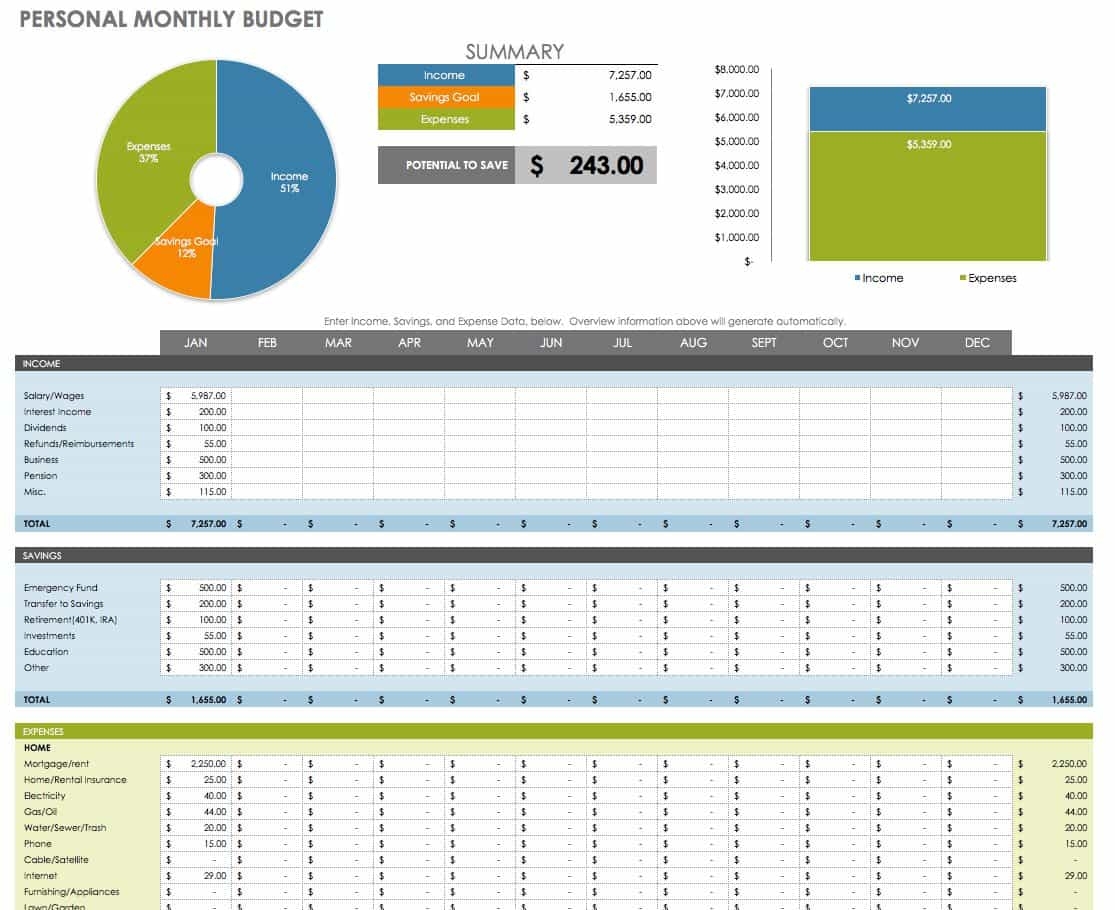Screen dimensions: 1115x910
Task: Click the SUMMARY heading text
Action: click(514, 51)
